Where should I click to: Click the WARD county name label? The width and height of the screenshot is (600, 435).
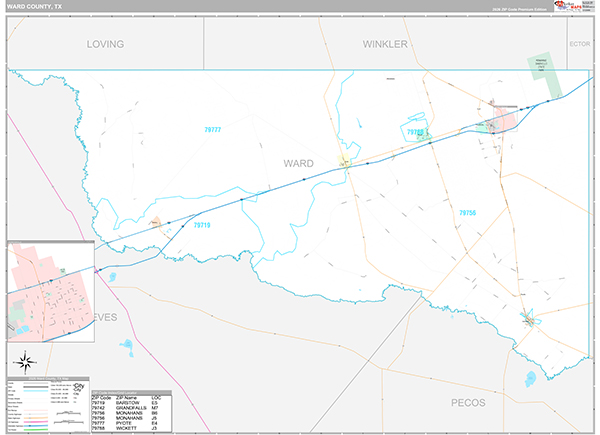(x=298, y=163)
